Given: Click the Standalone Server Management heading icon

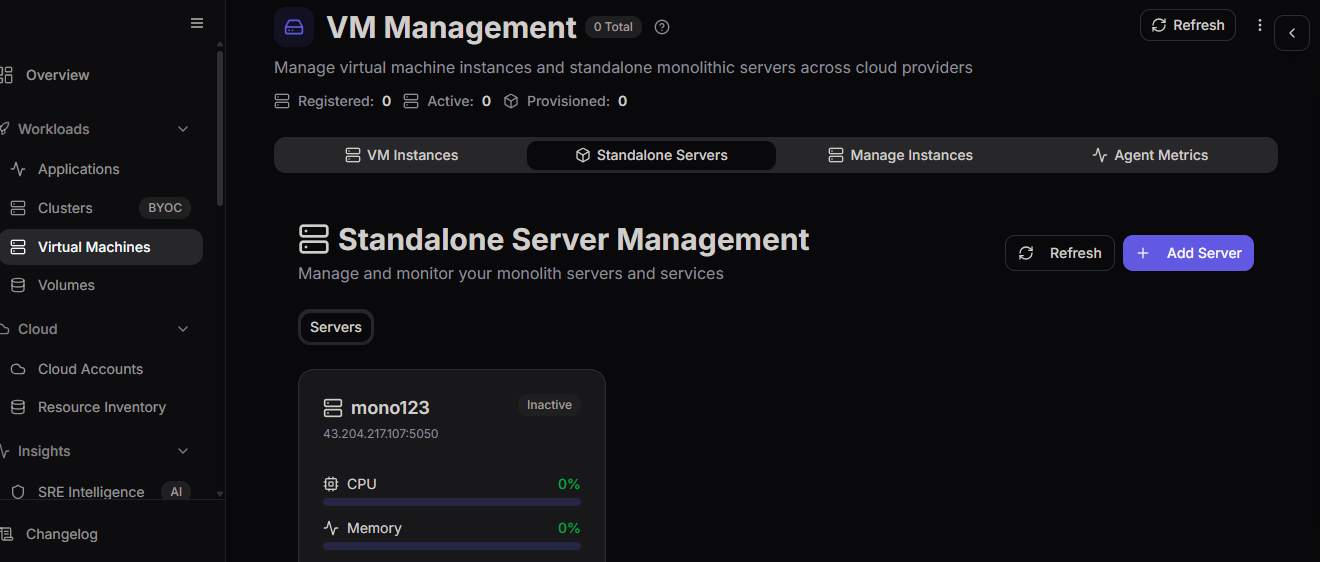Looking at the screenshot, I should (314, 239).
